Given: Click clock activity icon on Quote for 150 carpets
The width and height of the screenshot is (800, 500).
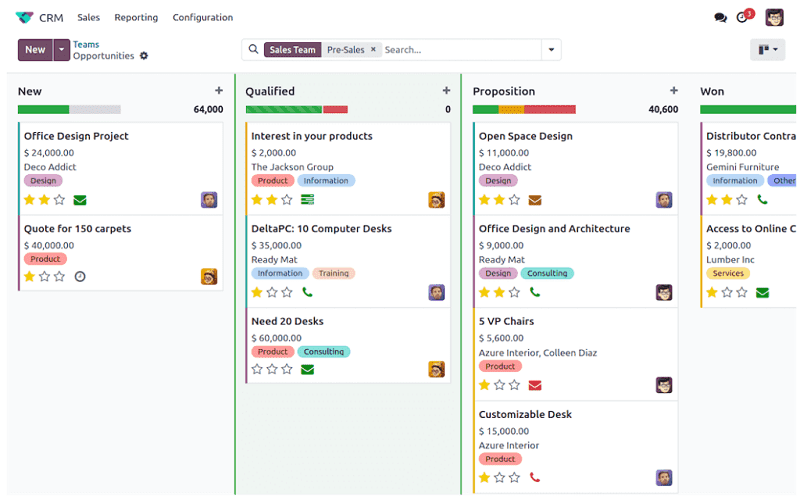Looking at the screenshot, I should coord(80,277).
